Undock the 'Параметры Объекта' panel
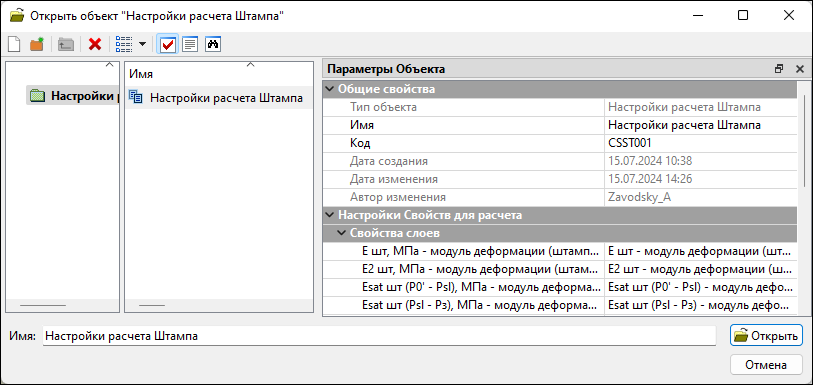Screen dimensions: 813x385 (x=779, y=69)
